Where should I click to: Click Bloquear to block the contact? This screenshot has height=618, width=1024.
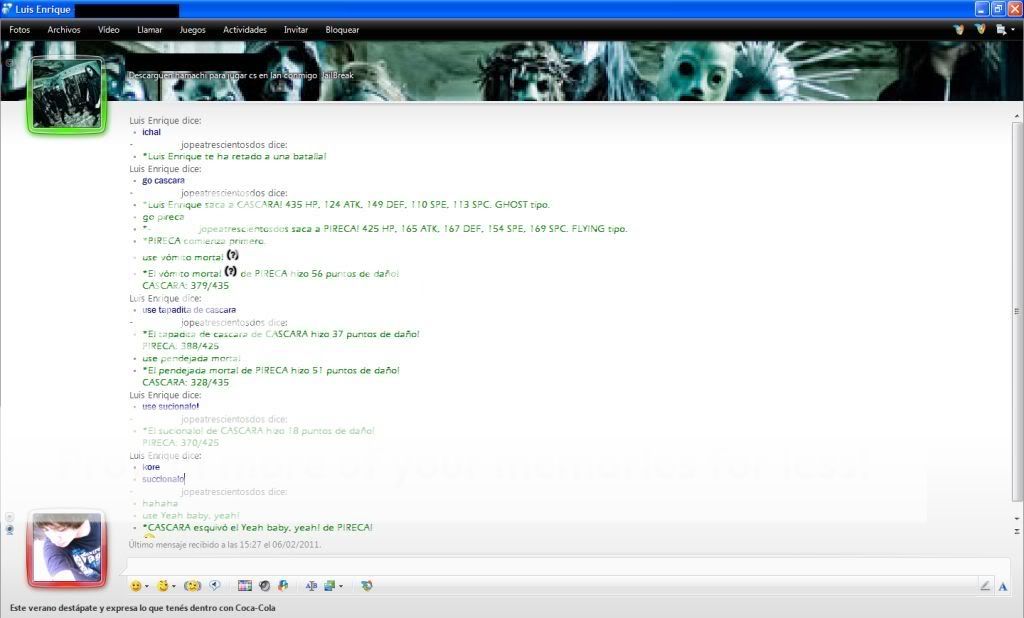(342, 30)
